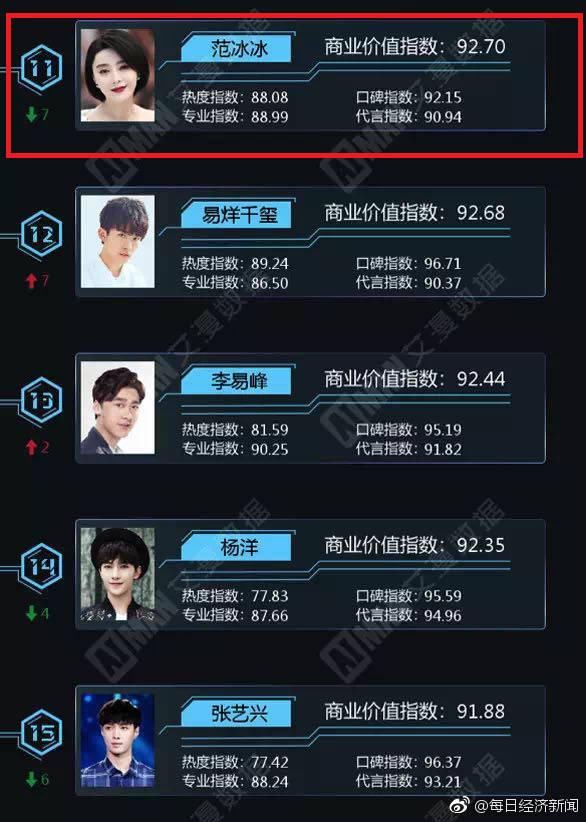Click 商业价值指数 92.44 for 李易峰
Screen dimensions: 586x822
pyautogui.click(x=415, y=378)
